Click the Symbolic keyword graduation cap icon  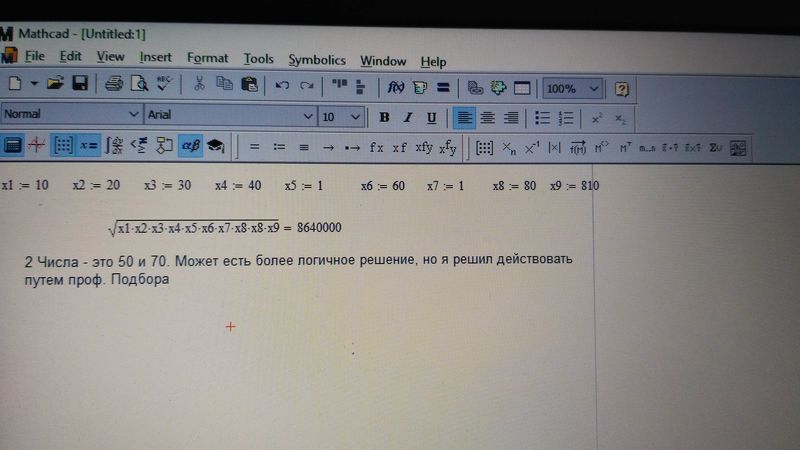pos(215,146)
